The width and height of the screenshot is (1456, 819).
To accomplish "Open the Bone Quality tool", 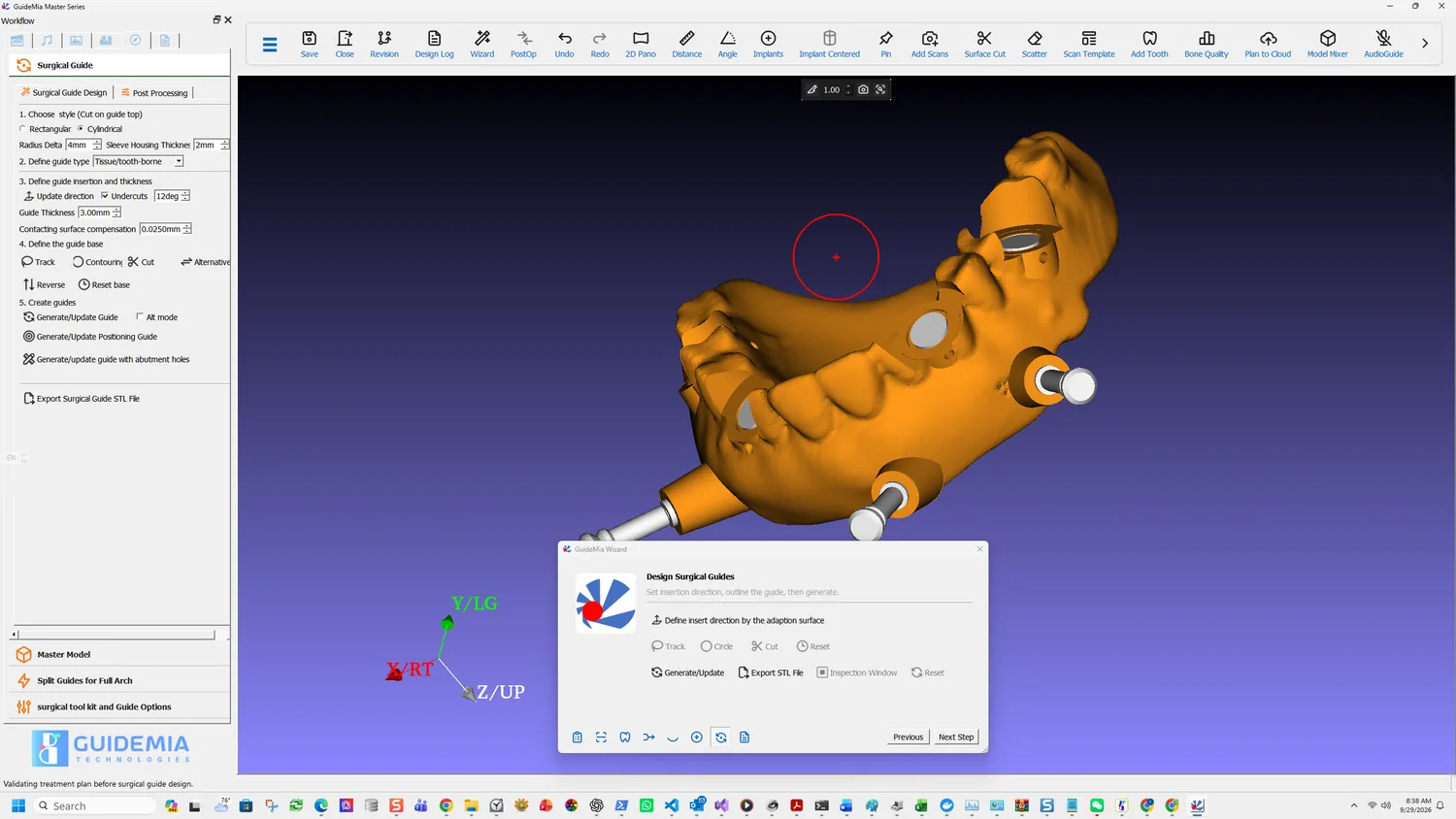I will pyautogui.click(x=1207, y=44).
